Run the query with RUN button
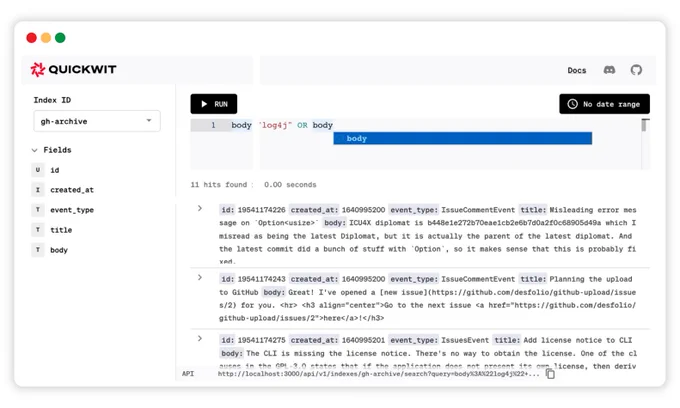Viewport: 680px width, 408px height. click(214, 104)
